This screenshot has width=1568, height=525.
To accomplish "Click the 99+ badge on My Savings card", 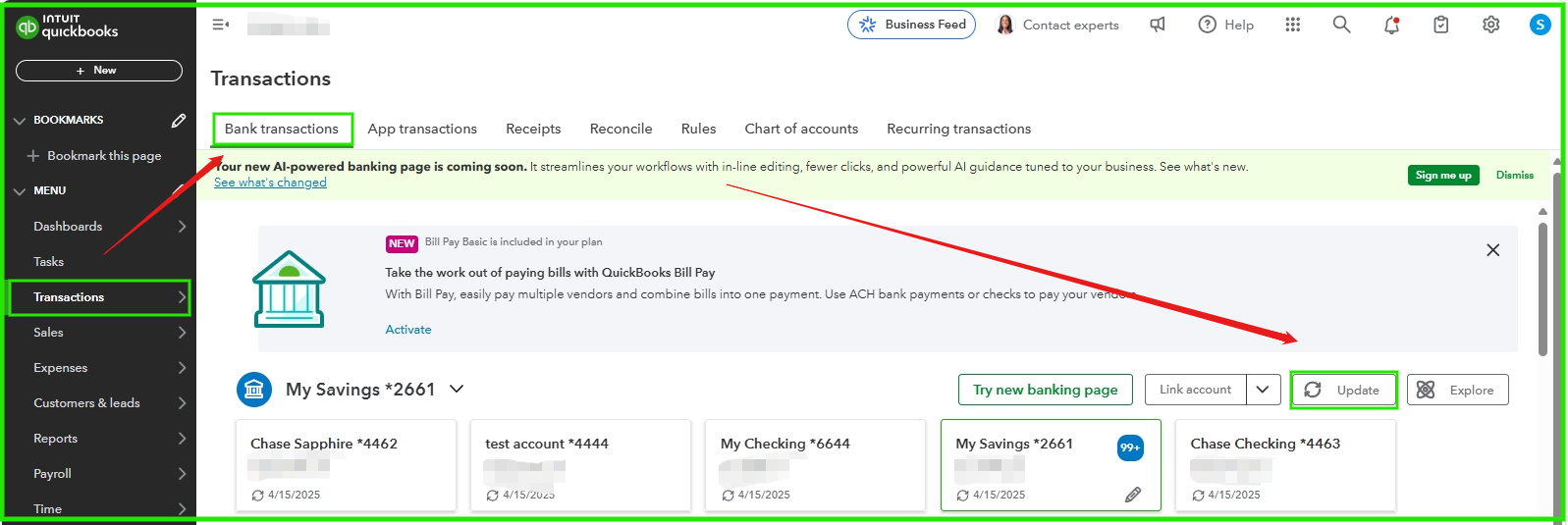I will pos(1130,447).
